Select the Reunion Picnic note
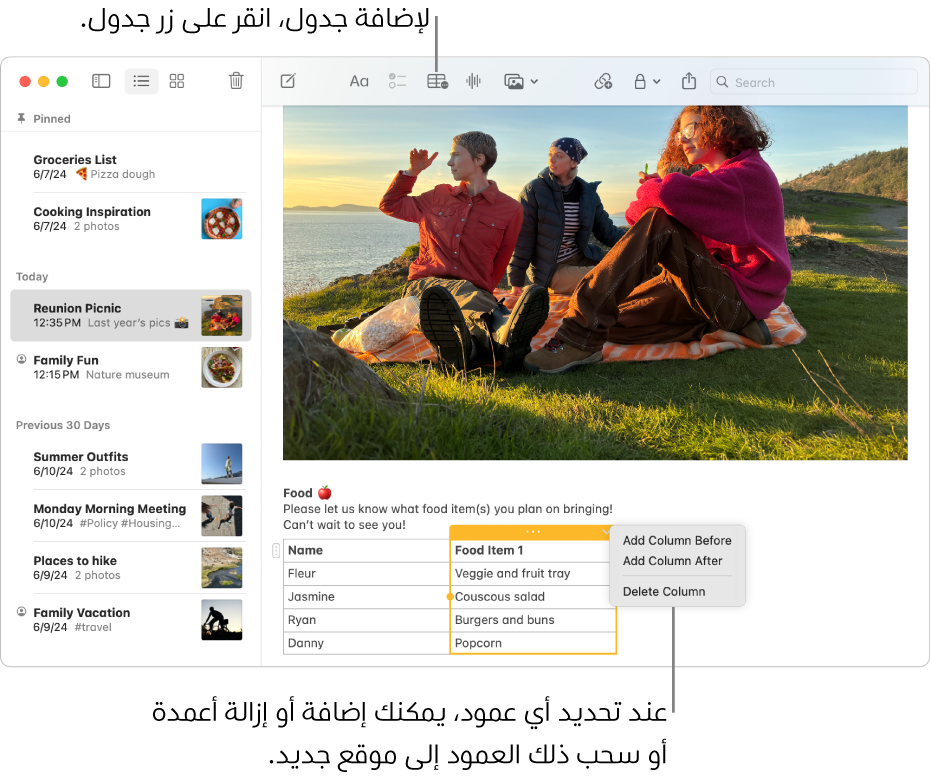The width and height of the screenshot is (931, 782). click(131, 315)
